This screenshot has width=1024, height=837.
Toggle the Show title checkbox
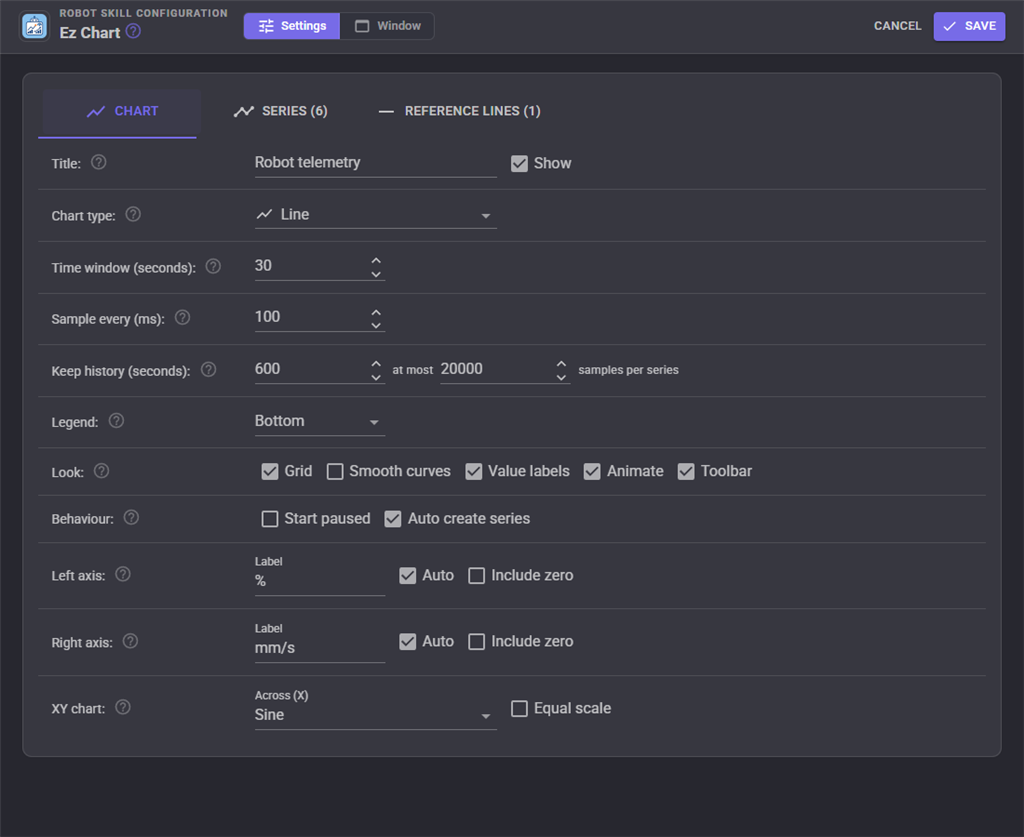[519, 163]
